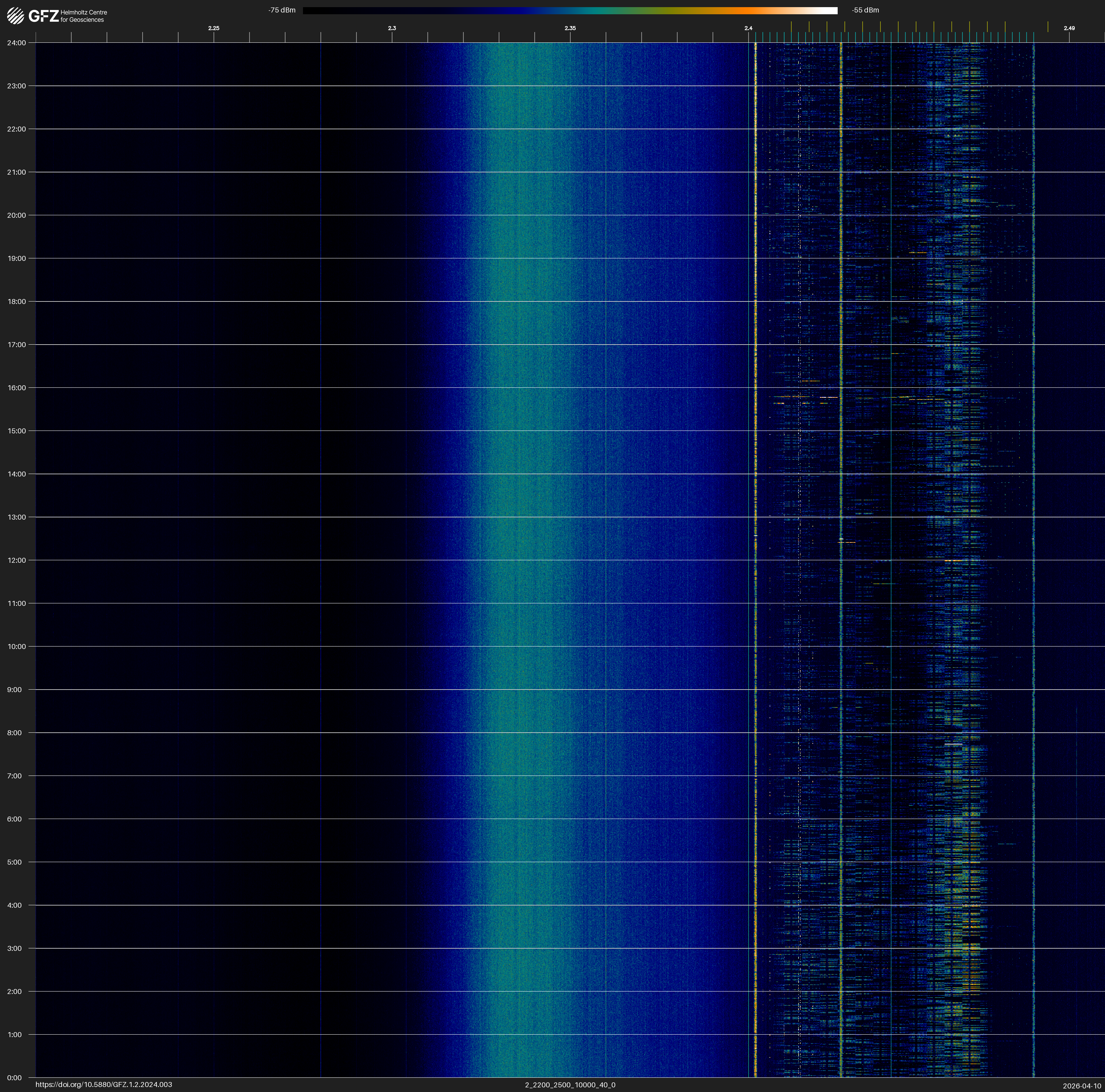The width and height of the screenshot is (1105, 1092).
Task: Click the 16:00 time axis label
Action: [17, 388]
